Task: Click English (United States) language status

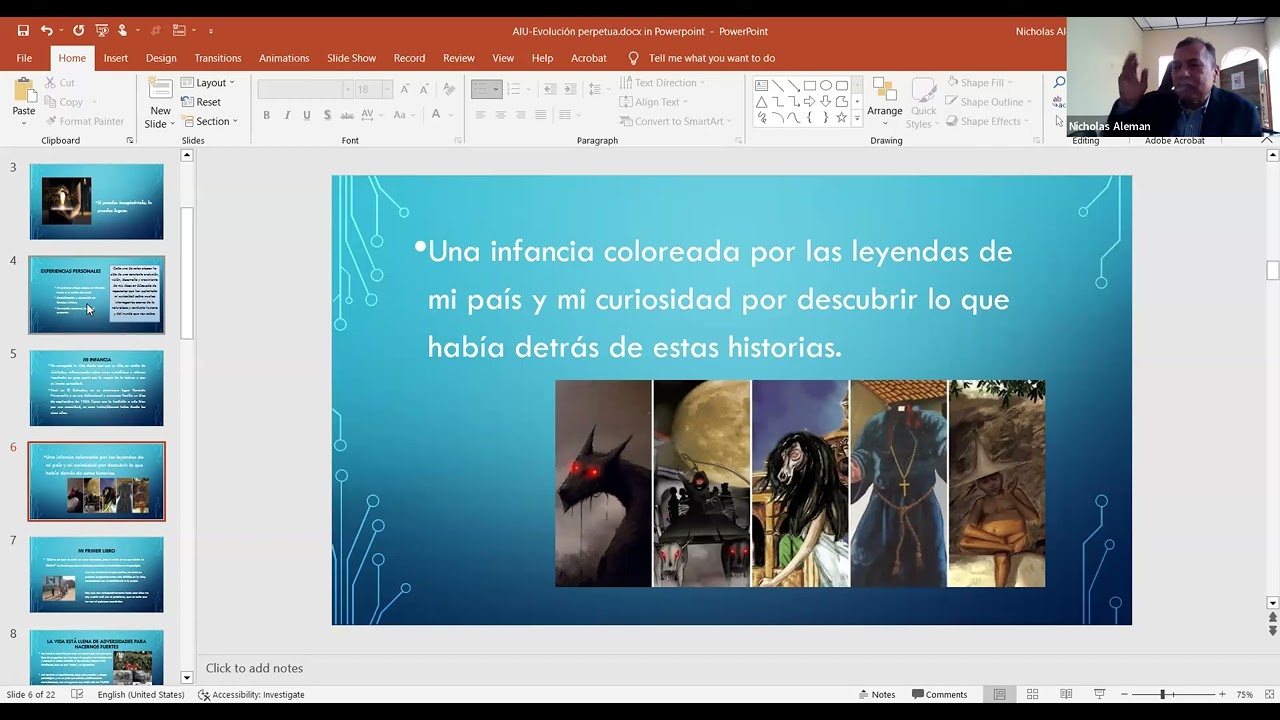Action: 141,694
